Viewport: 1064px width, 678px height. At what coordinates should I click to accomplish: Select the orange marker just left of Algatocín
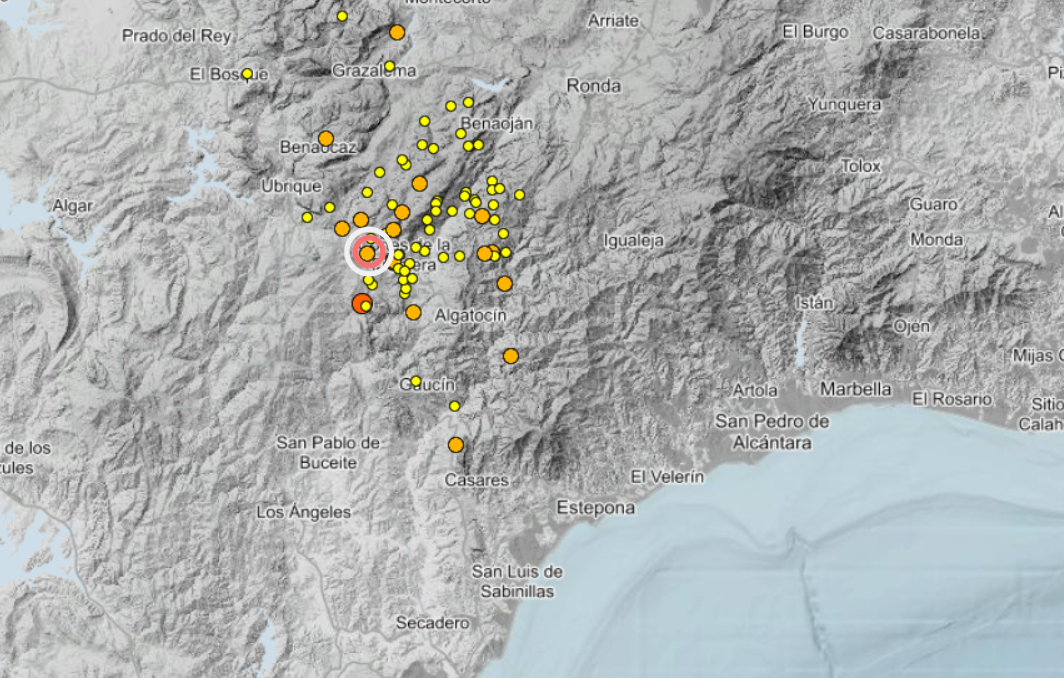pyautogui.click(x=413, y=312)
